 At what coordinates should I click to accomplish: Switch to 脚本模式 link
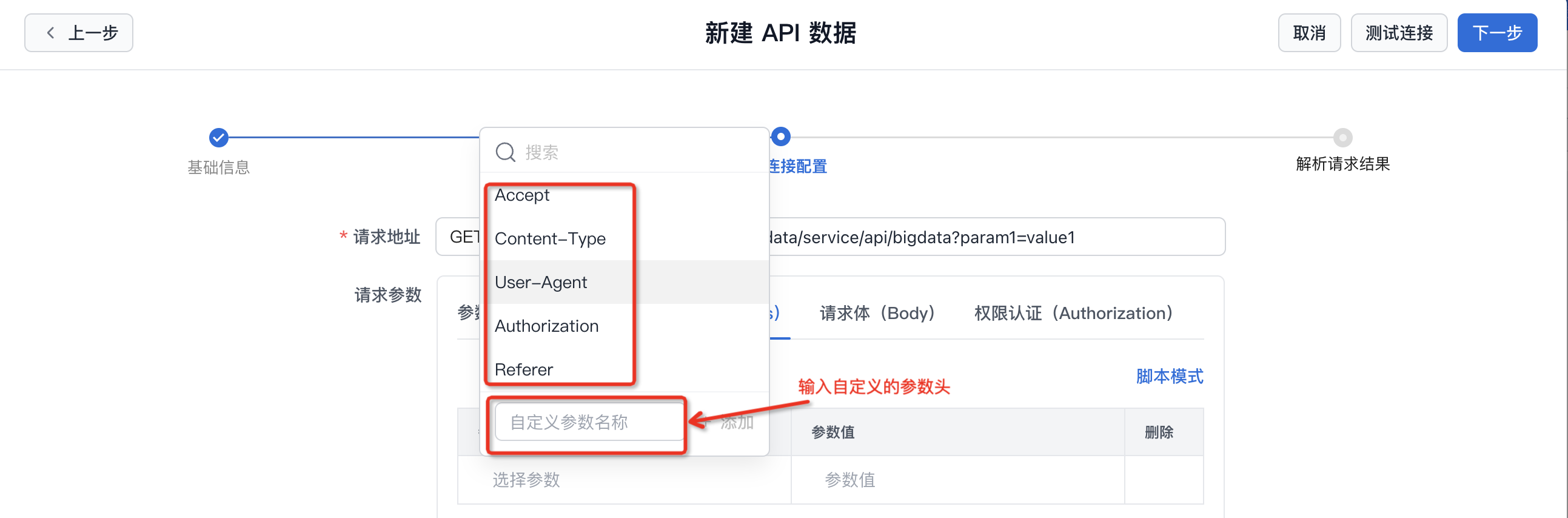[1168, 376]
